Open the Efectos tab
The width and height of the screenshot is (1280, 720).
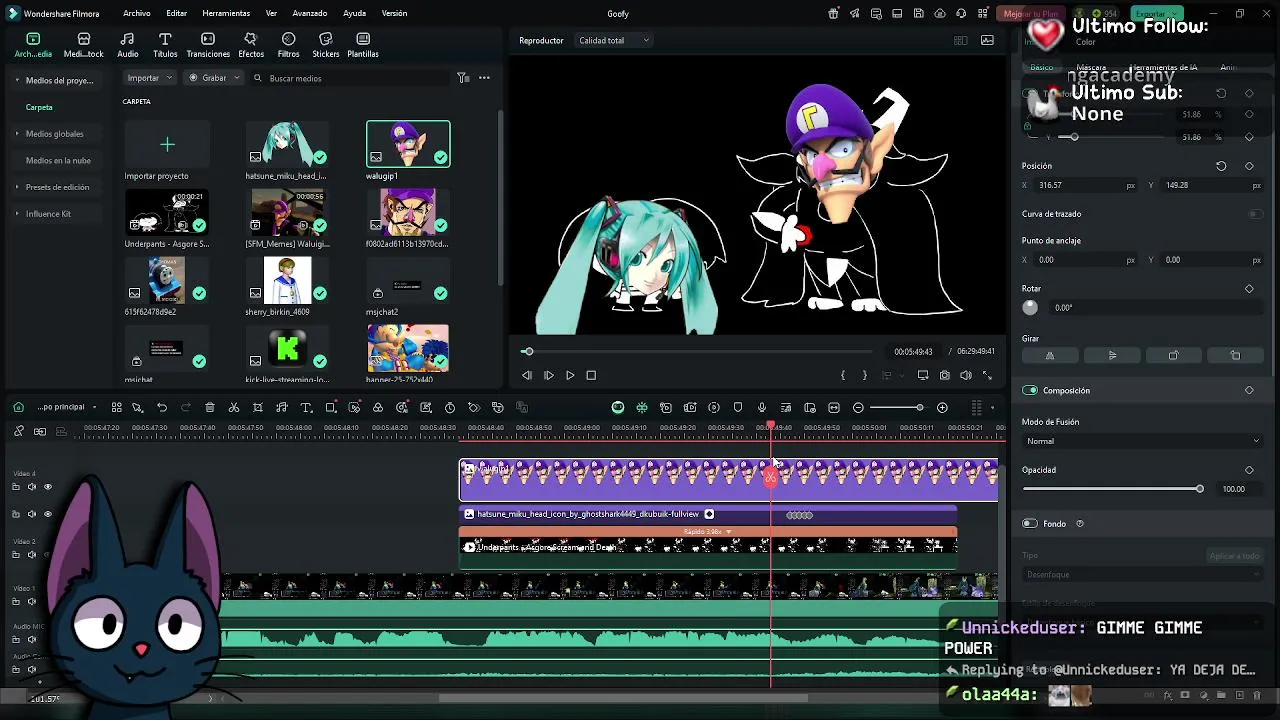coord(251,45)
